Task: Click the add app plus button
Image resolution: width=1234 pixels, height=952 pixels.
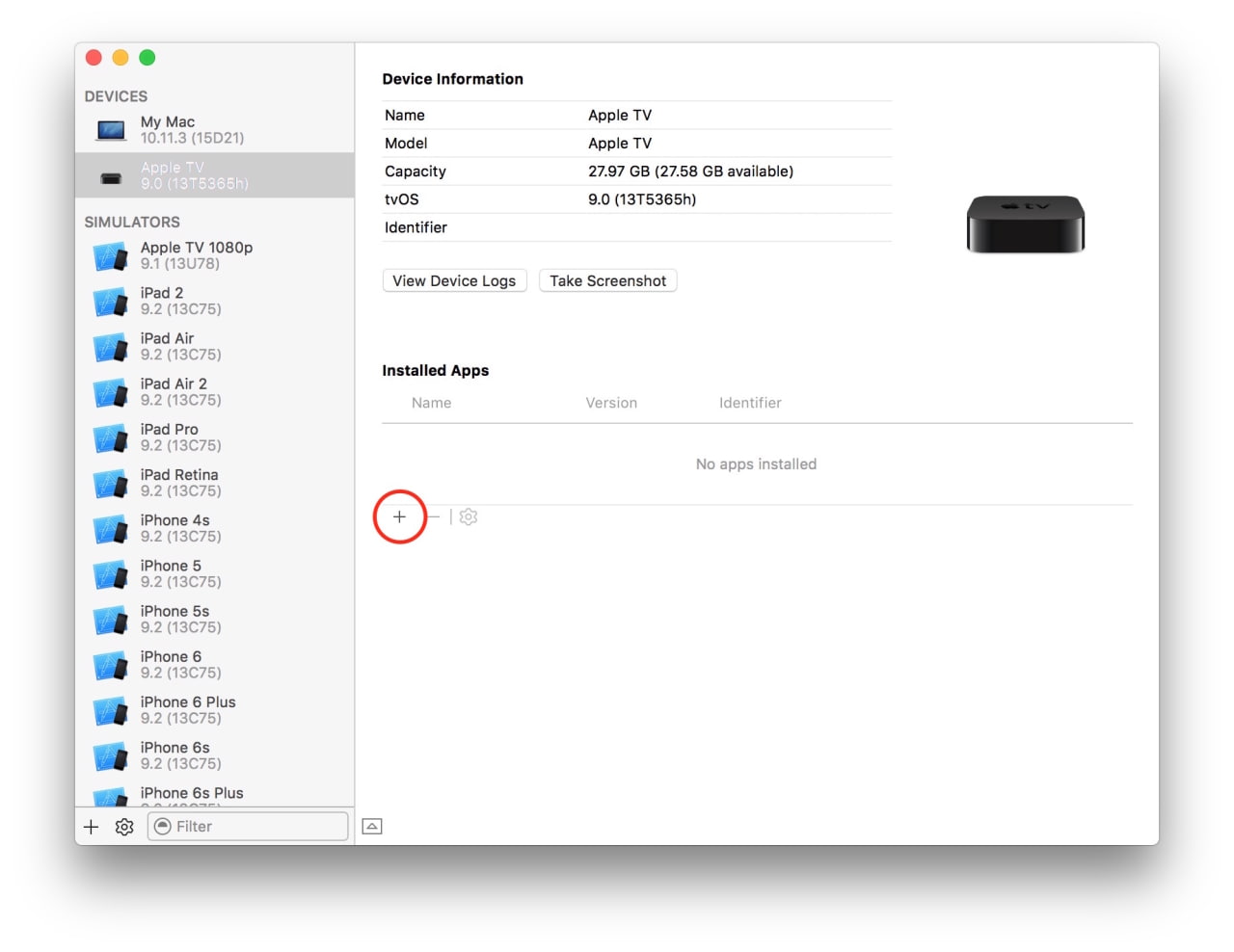Action: [399, 516]
